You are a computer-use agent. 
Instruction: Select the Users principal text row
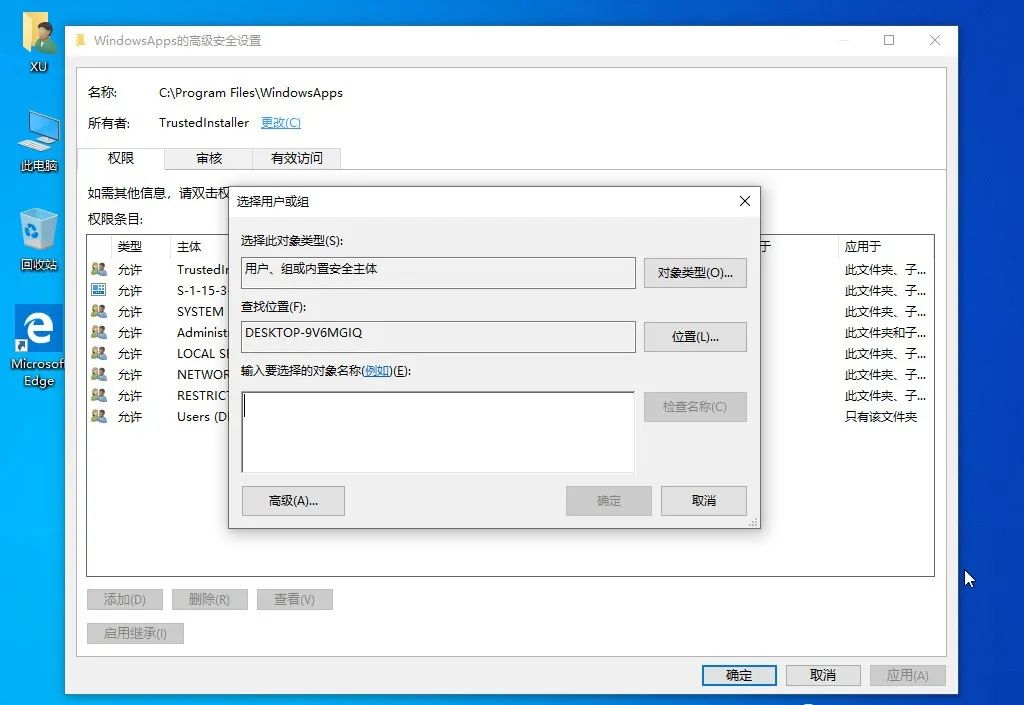(x=202, y=416)
